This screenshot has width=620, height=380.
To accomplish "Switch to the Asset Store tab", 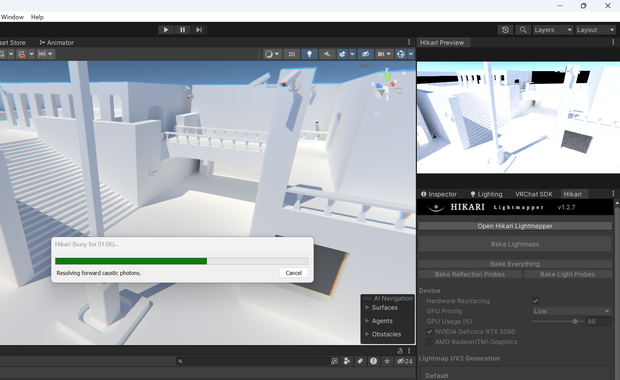I will (x=13, y=42).
